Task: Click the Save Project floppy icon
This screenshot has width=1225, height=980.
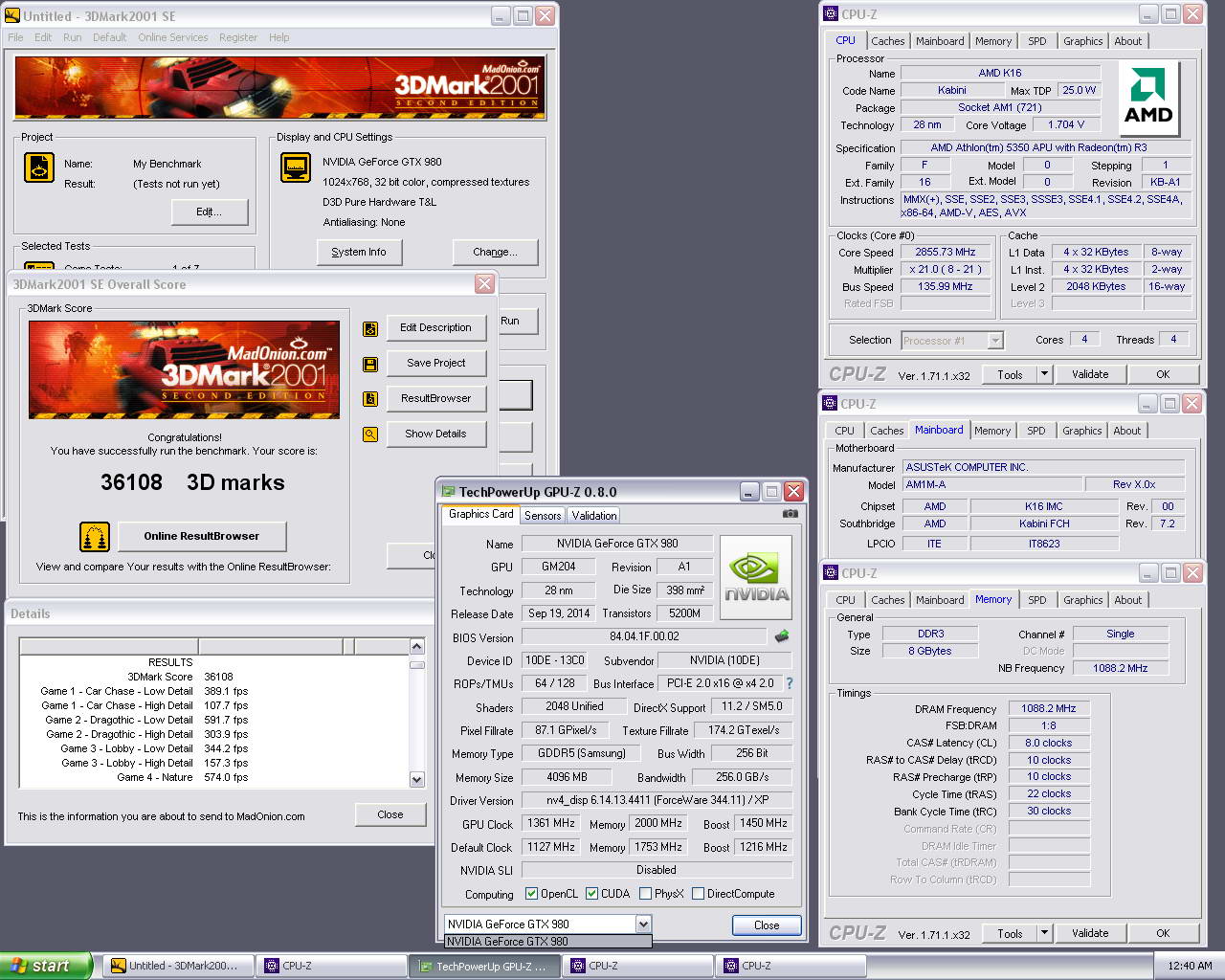Action: tap(370, 365)
